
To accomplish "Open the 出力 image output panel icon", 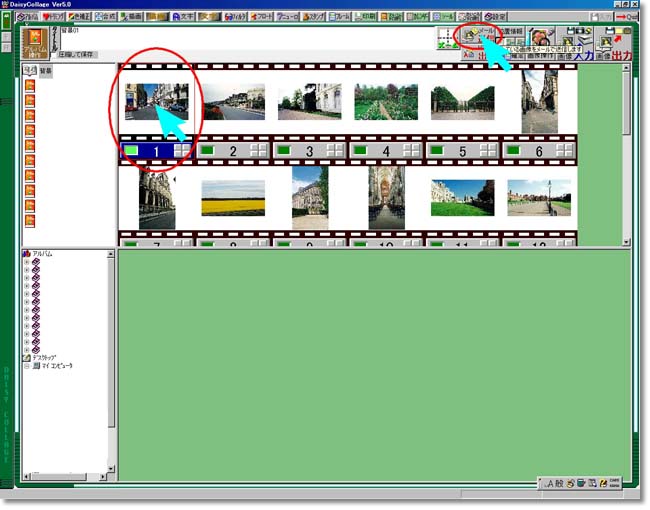I will pyautogui.click(x=613, y=43).
